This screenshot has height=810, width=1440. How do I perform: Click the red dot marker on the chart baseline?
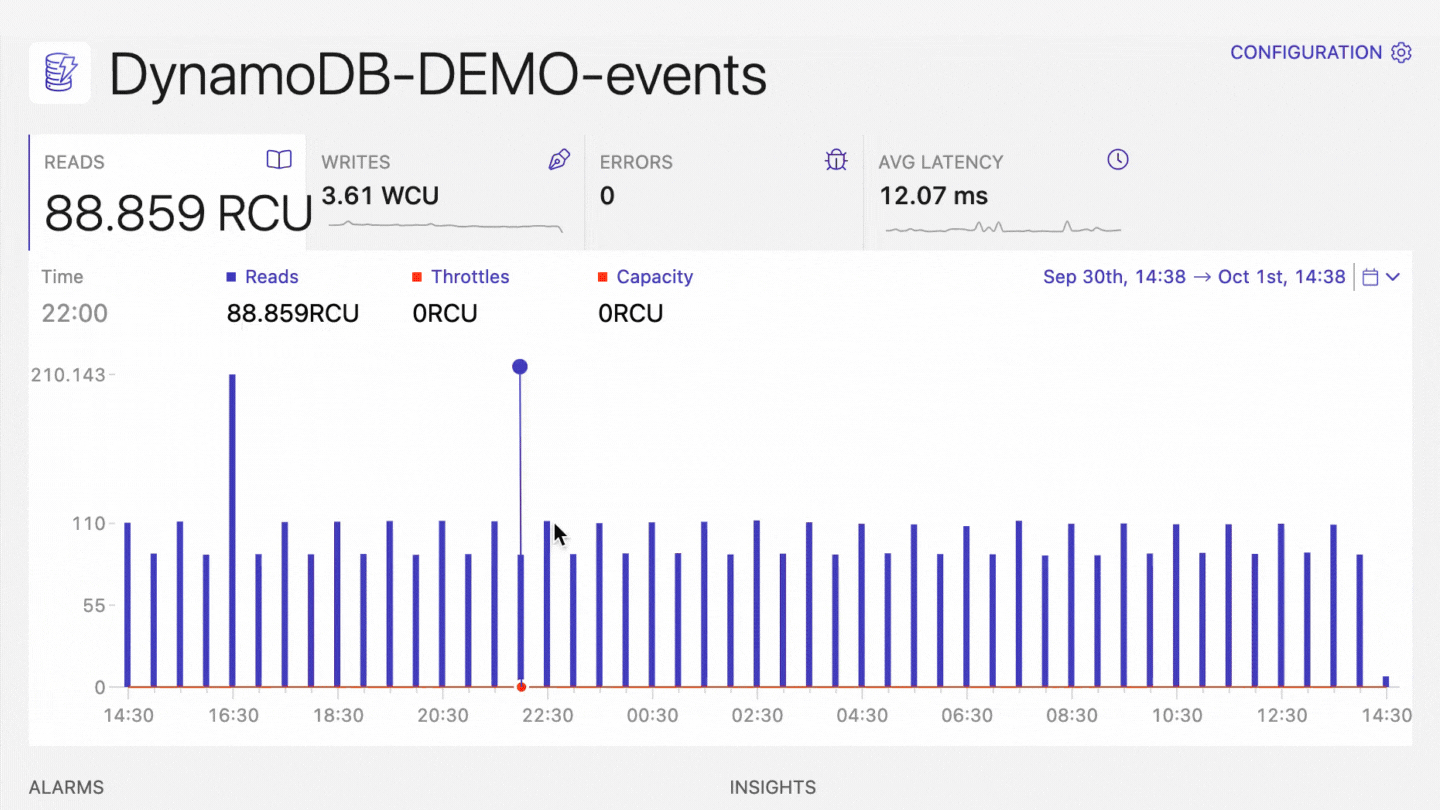520,686
